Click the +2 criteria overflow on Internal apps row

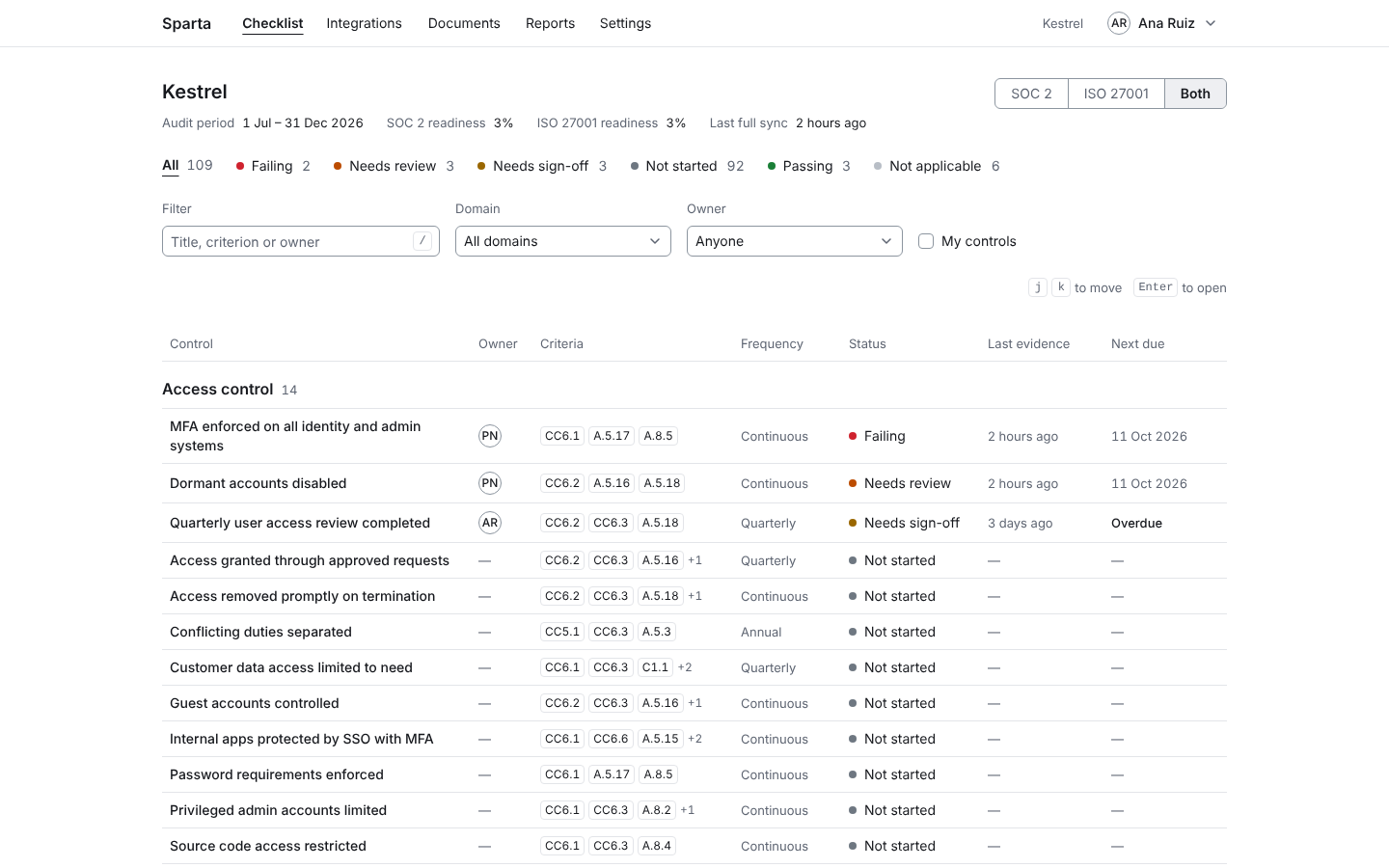pyautogui.click(x=694, y=739)
